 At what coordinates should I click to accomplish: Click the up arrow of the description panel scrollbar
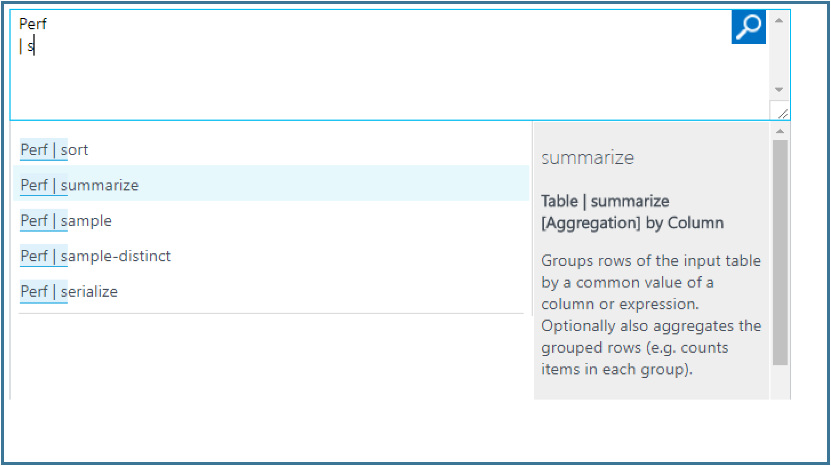780,131
